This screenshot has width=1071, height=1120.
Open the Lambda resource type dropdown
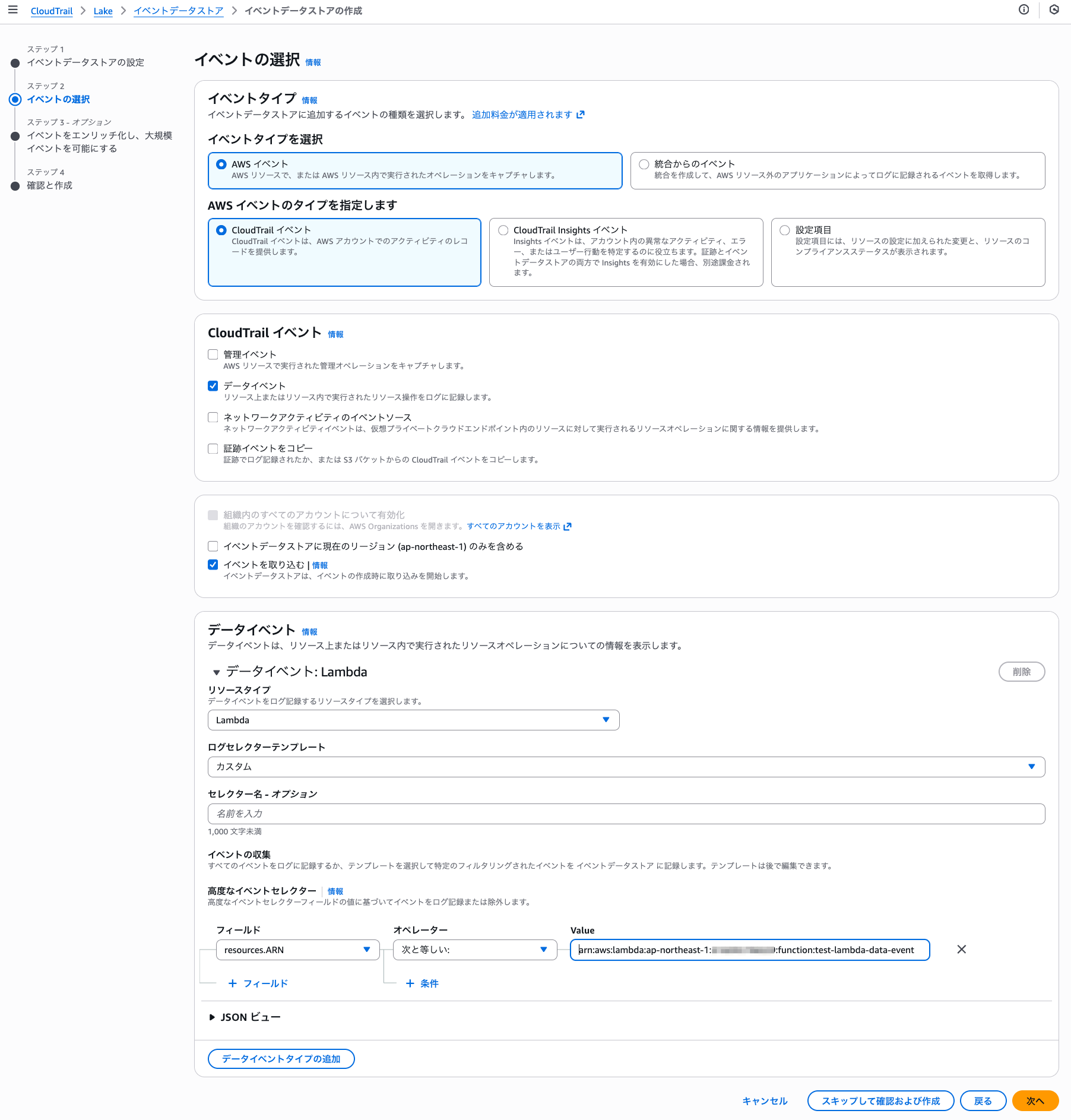[413, 720]
